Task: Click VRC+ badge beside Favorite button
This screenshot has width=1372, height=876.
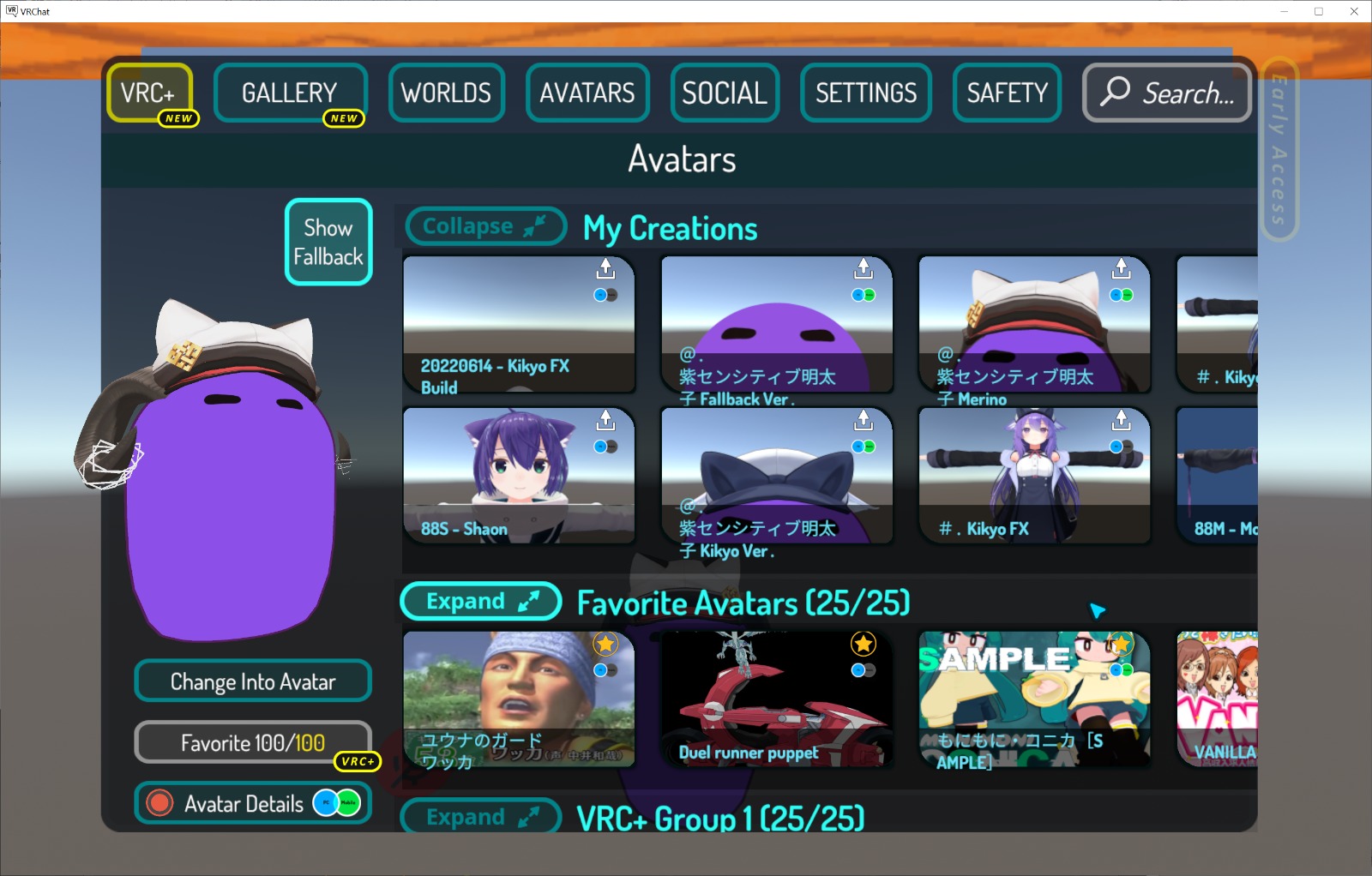Action: tap(358, 761)
